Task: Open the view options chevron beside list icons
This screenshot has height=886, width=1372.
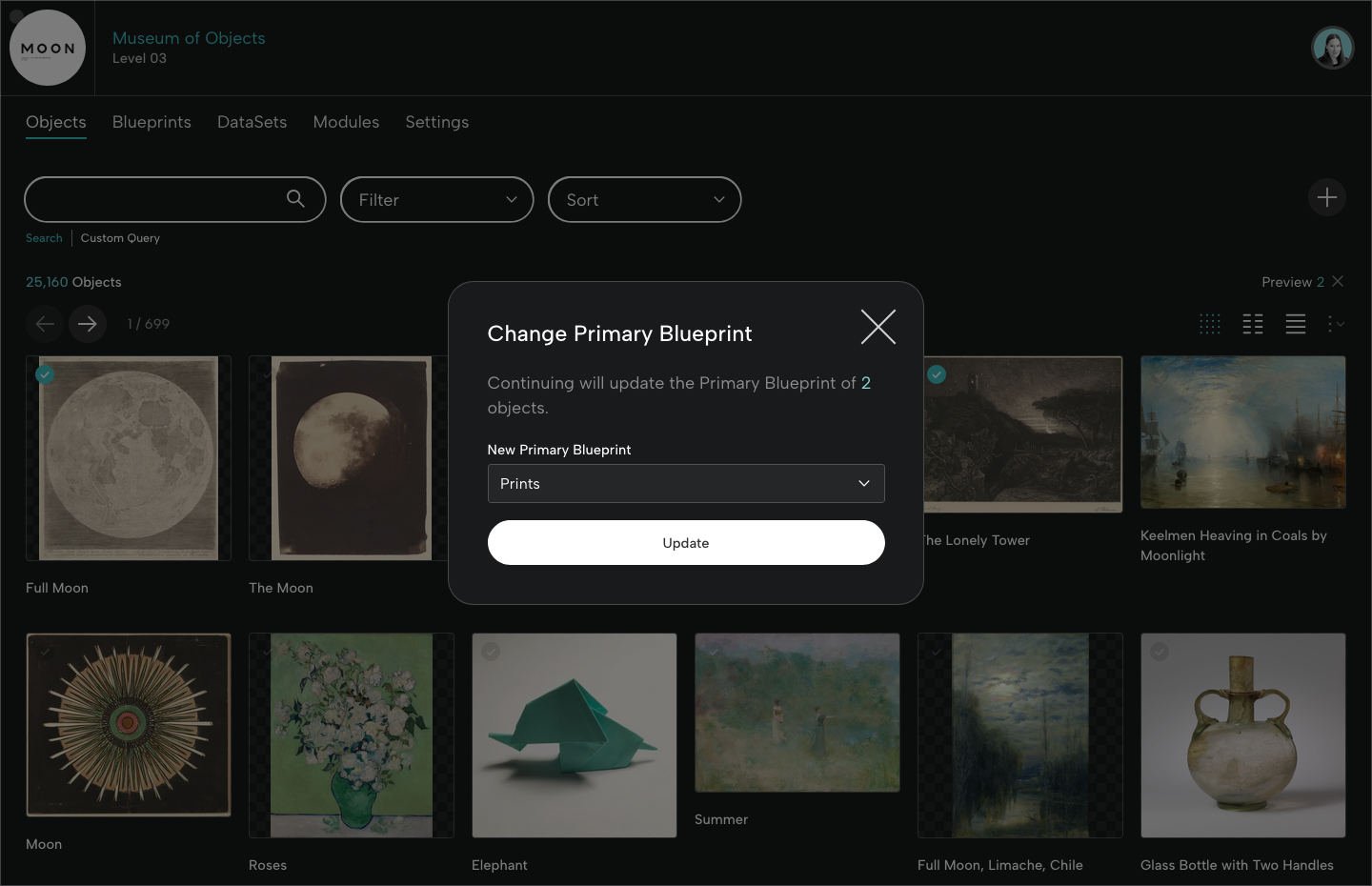Action: [x=1338, y=324]
